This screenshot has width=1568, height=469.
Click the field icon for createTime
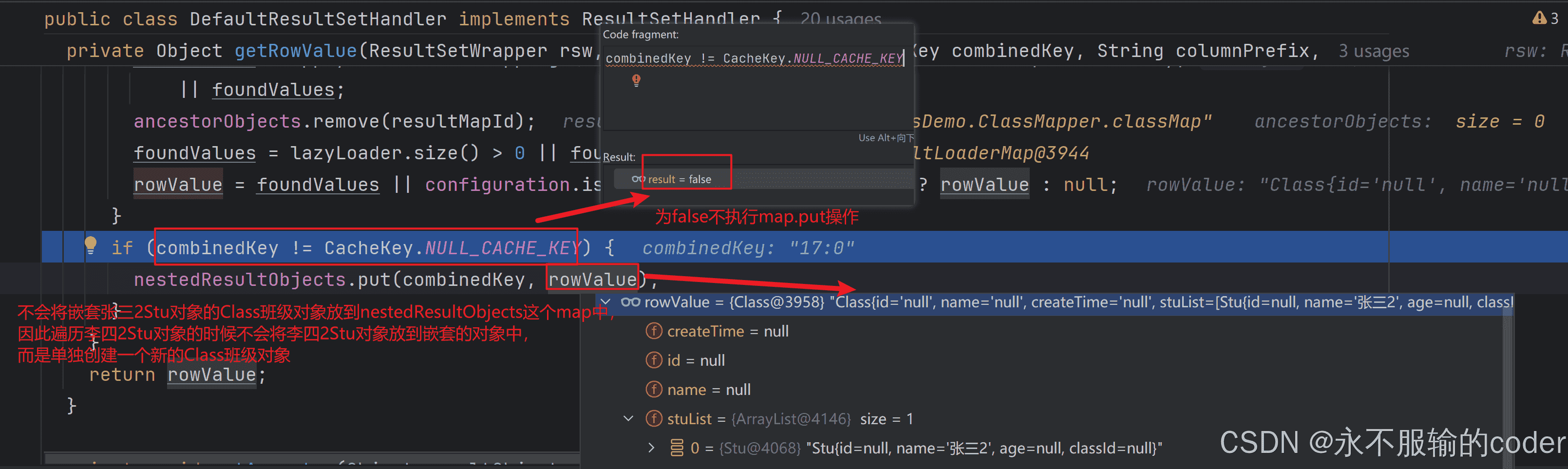click(x=654, y=331)
